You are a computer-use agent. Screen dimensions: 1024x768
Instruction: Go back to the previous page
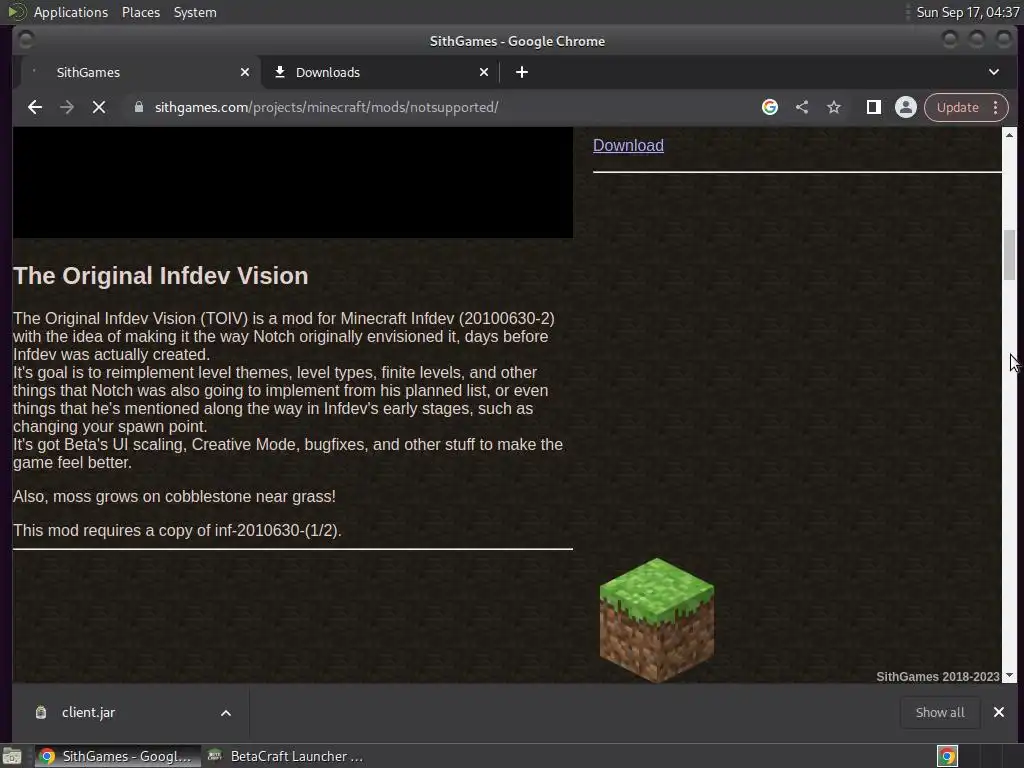pyautogui.click(x=35, y=107)
